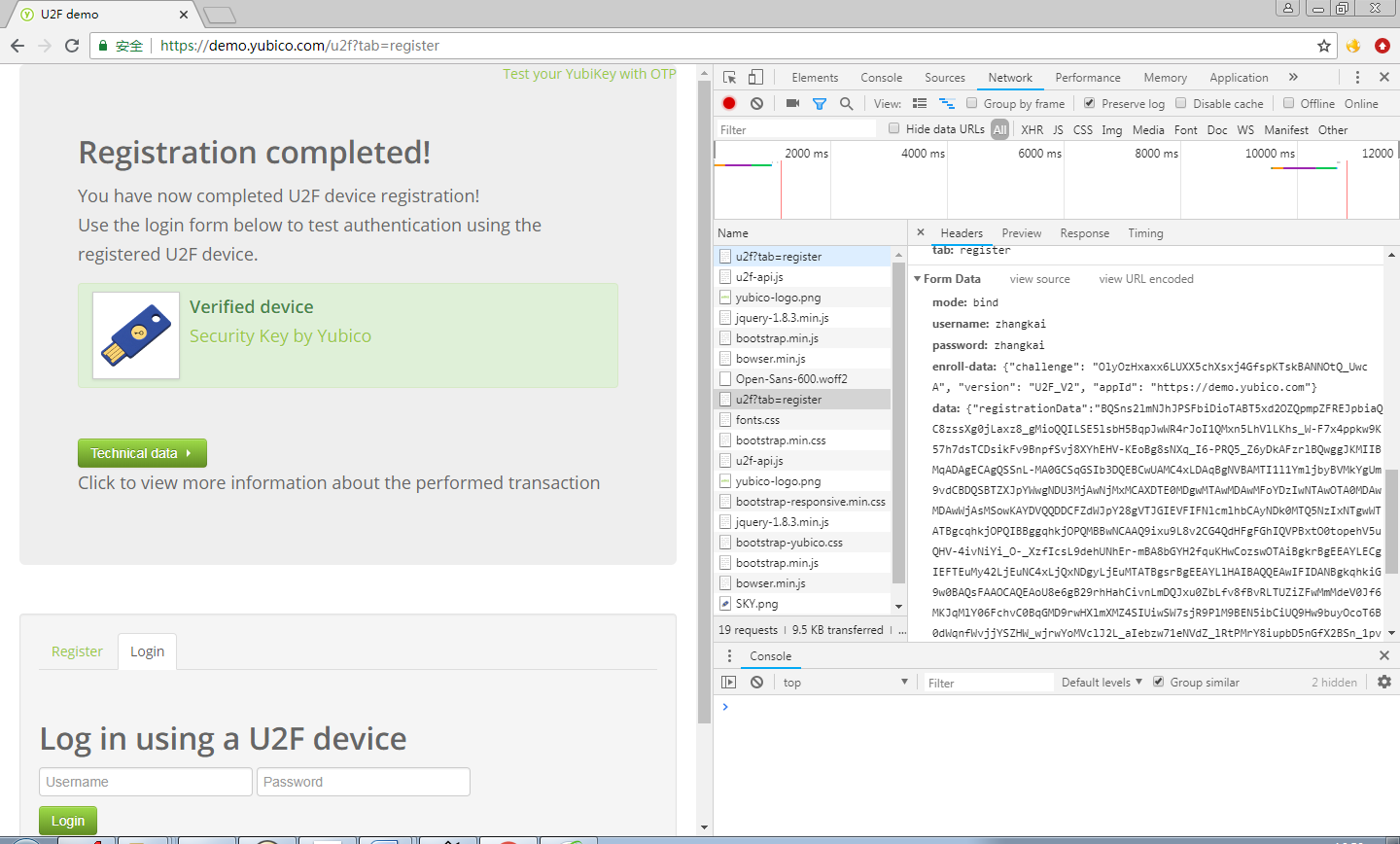This screenshot has width=1400, height=844.
Task: Click the capture screenshots camera icon
Action: click(792, 103)
